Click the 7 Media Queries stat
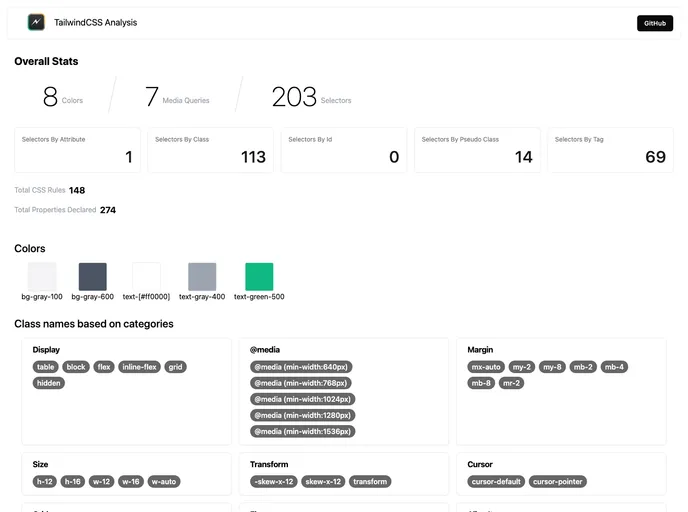 (x=177, y=97)
